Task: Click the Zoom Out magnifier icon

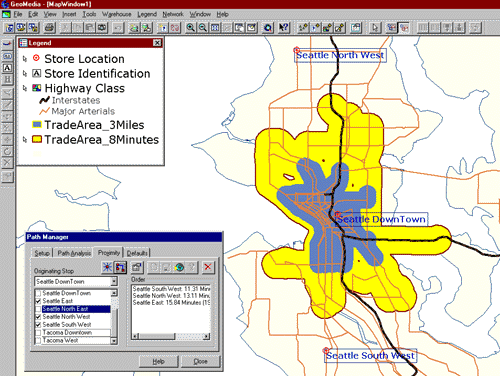Action: point(203,28)
